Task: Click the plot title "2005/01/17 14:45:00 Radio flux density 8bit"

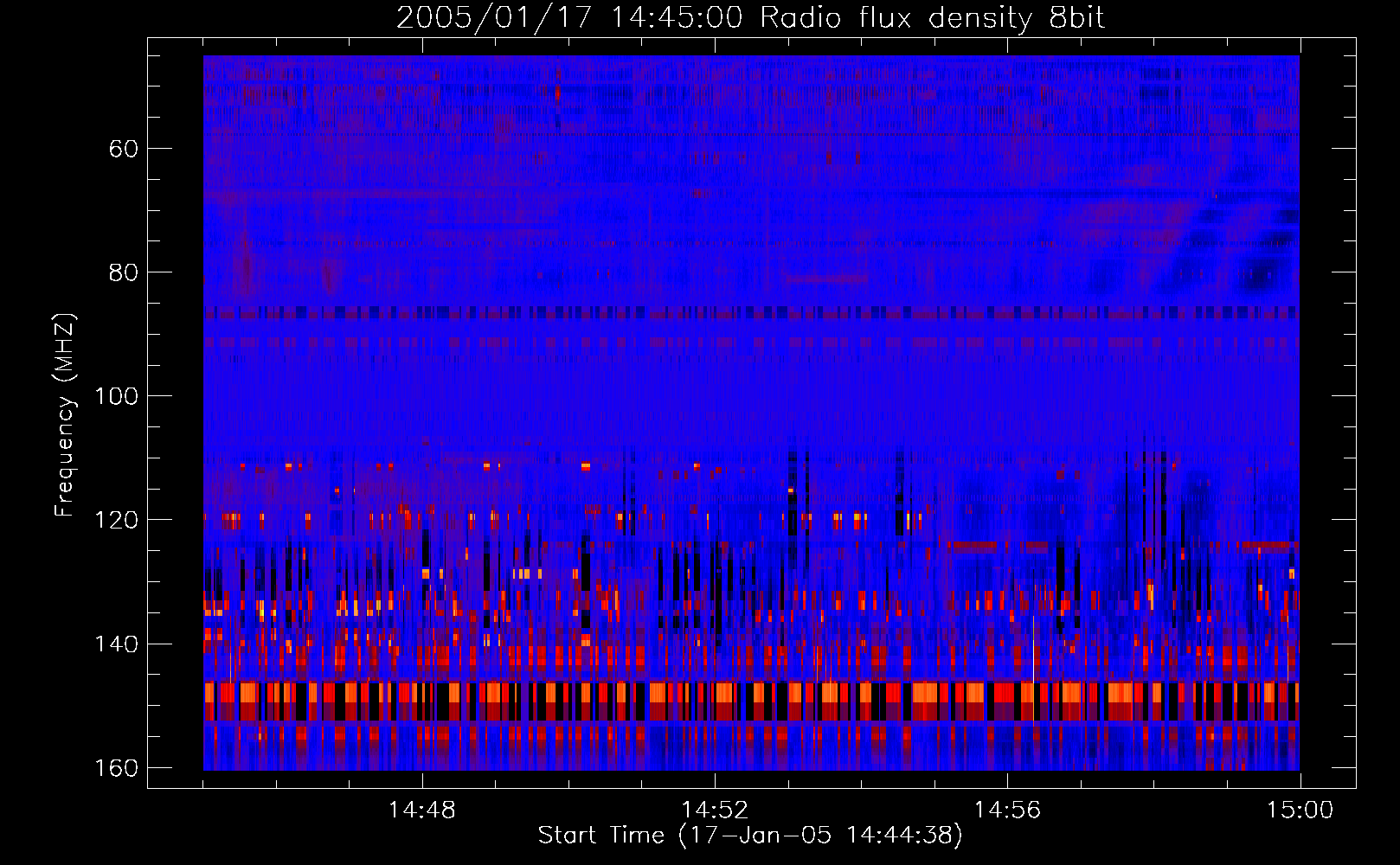Action: point(750,18)
